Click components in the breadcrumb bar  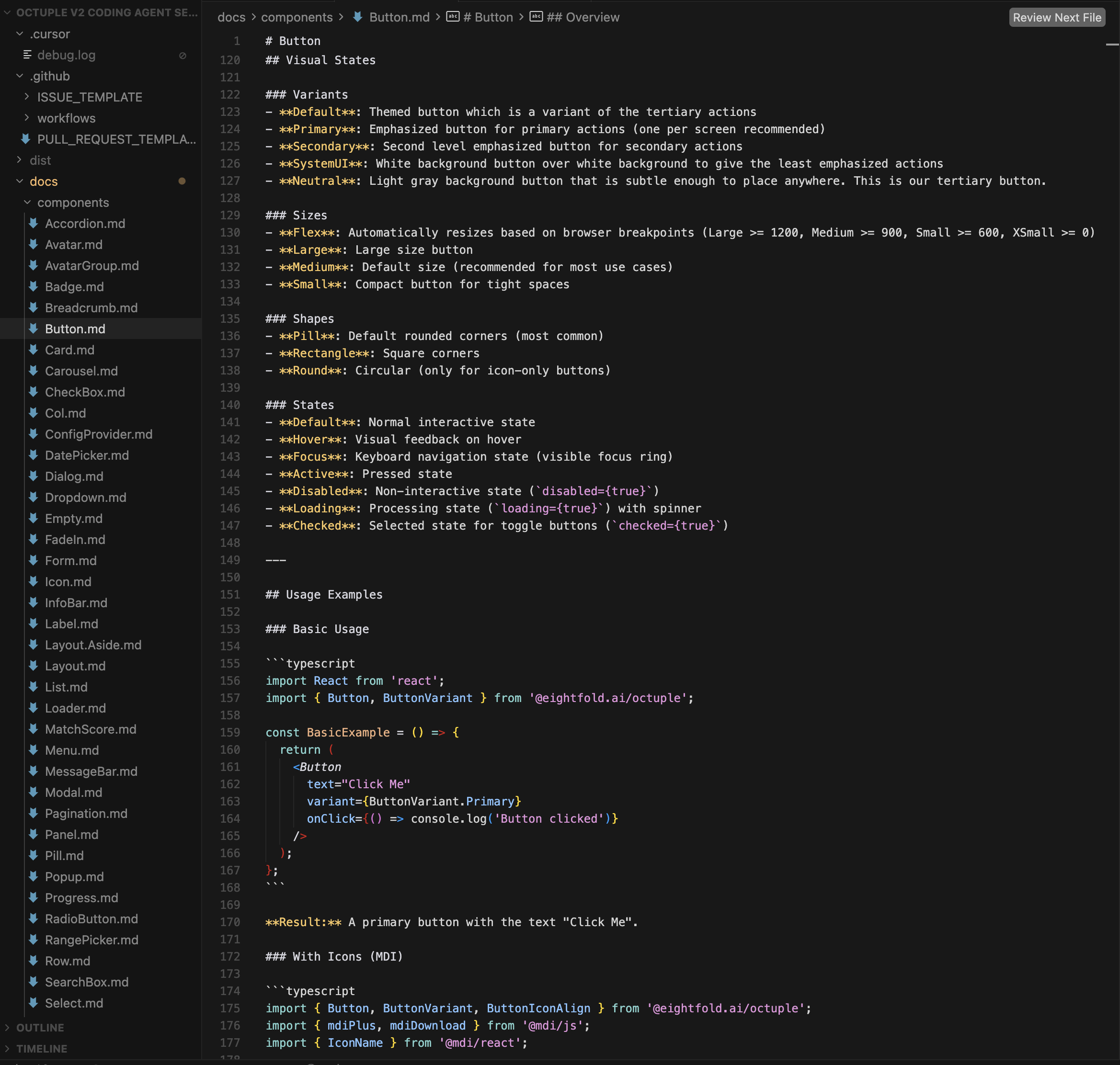[x=297, y=17]
